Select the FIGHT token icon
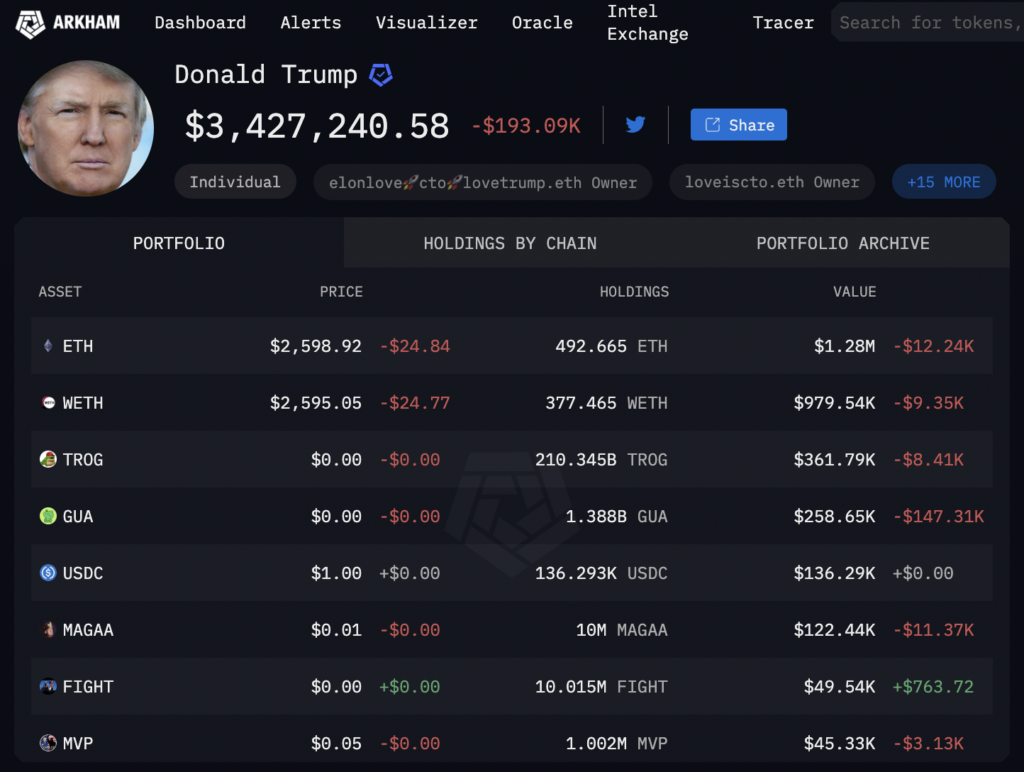Viewport: 1024px width, 772px height. point(48,686)
